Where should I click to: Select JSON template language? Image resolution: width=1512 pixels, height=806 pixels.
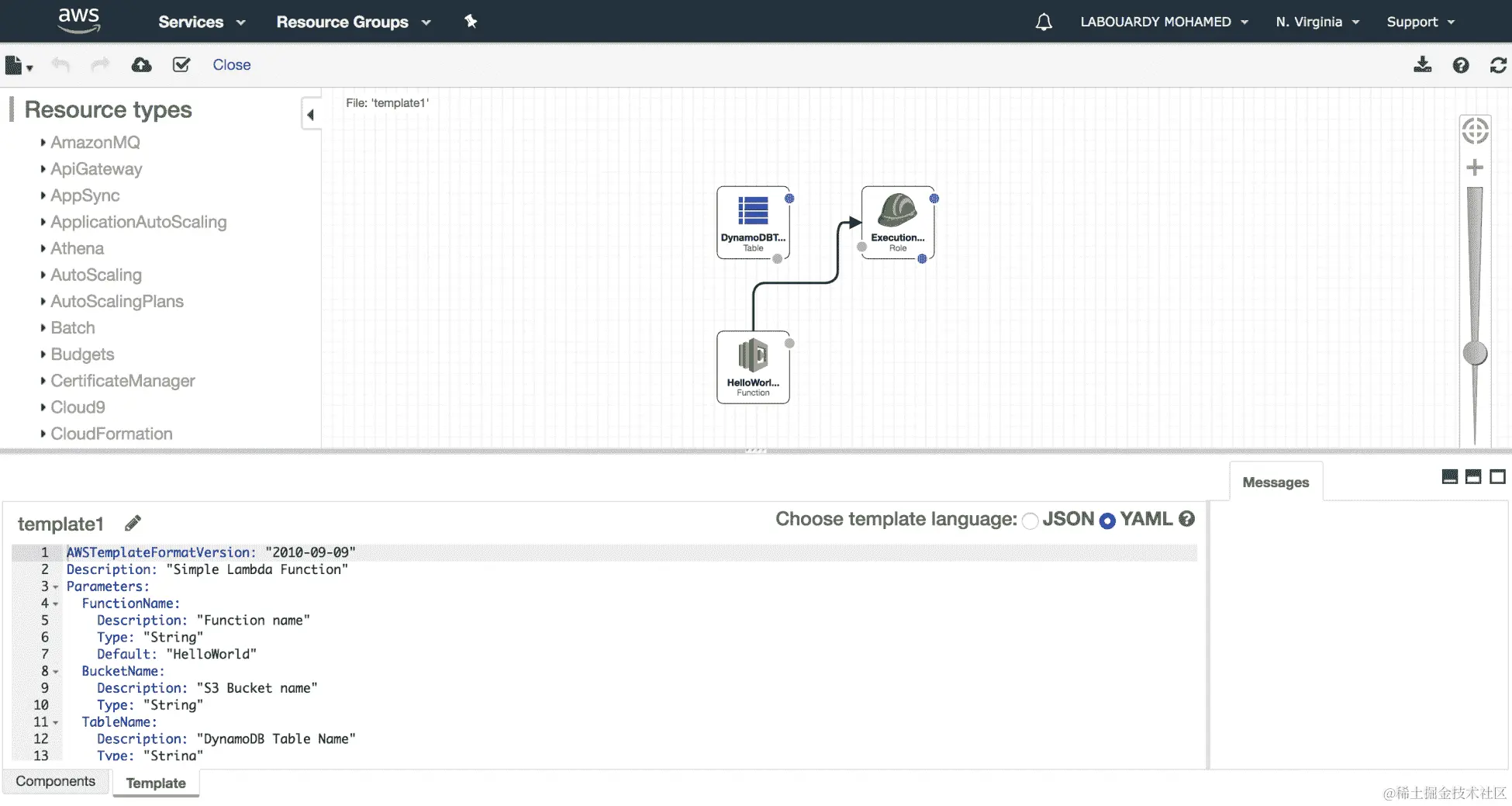1030,521
